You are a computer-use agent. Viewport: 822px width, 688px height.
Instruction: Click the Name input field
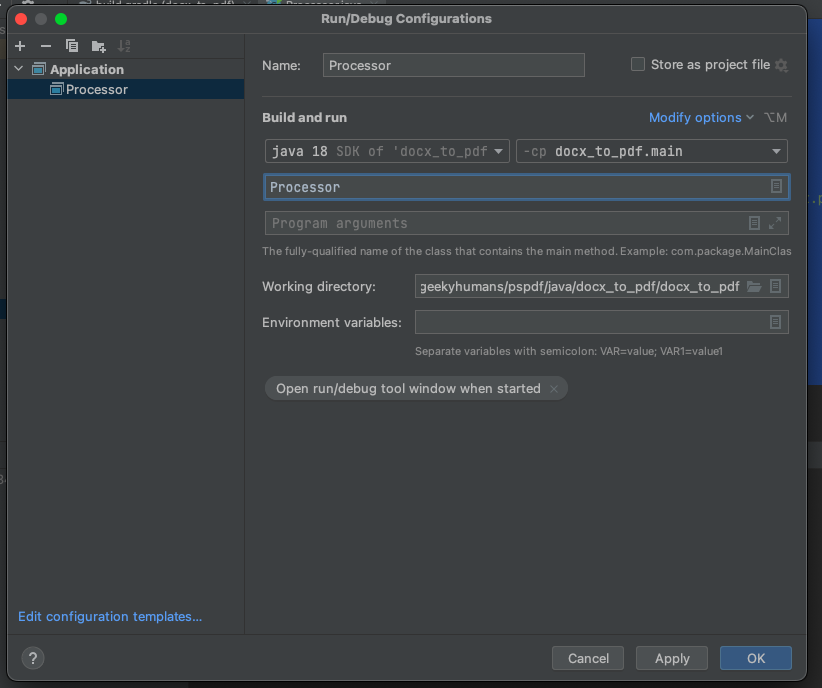[453, 65]
